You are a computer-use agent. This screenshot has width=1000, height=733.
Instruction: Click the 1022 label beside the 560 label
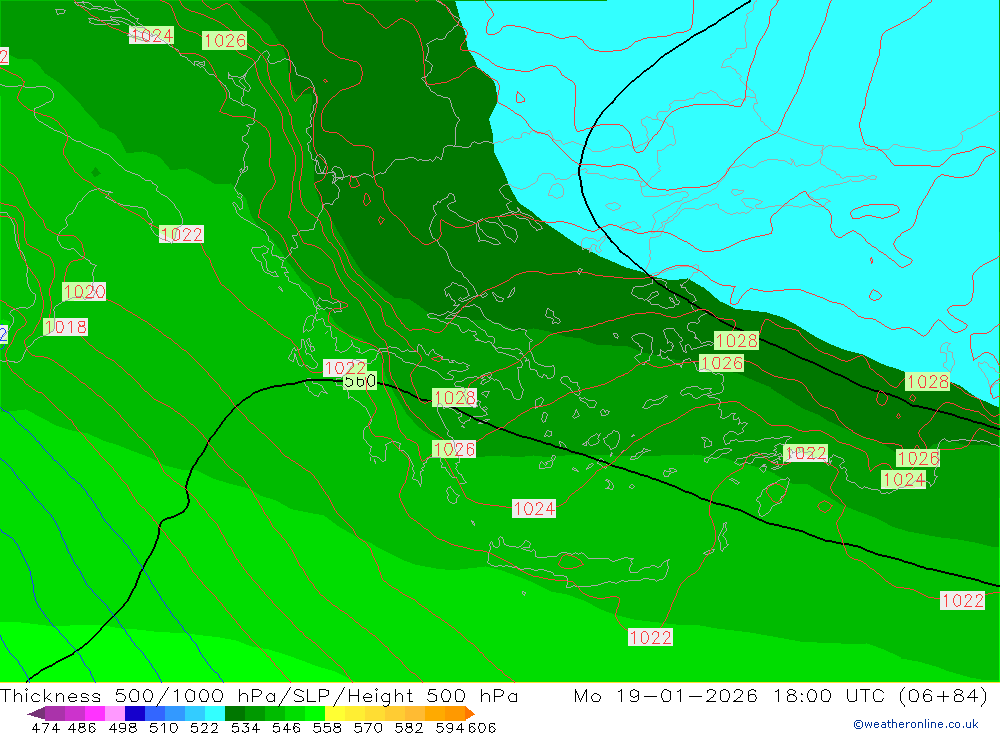click(345, 367)
